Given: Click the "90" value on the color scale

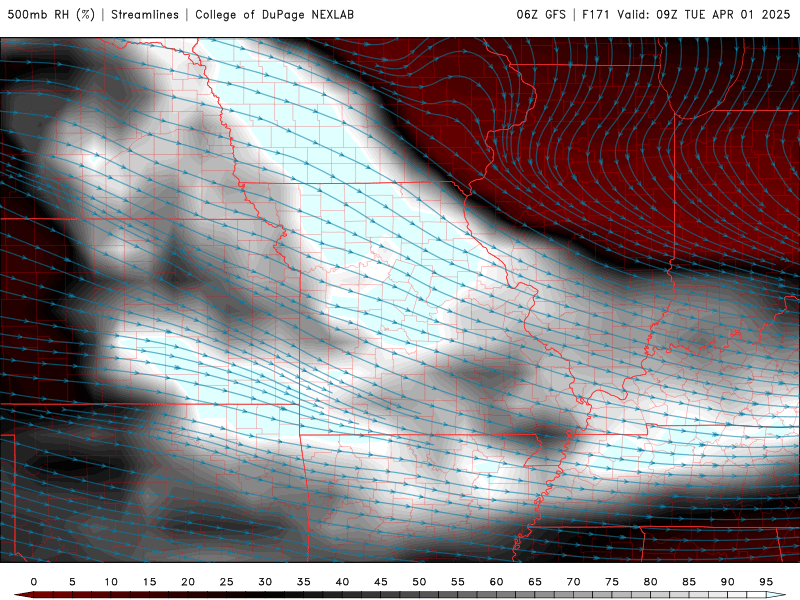Looking at the screenshot, I should pos(727,582).
